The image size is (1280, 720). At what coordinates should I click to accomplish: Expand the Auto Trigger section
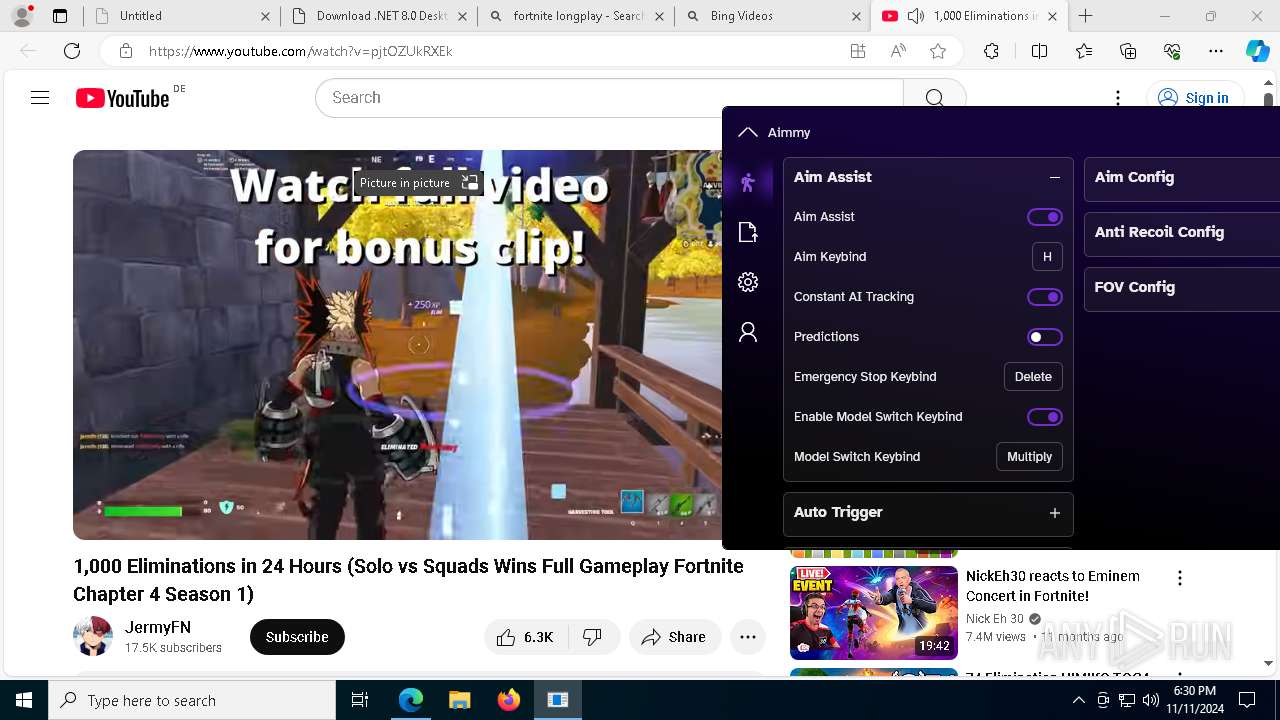click(1054, 513)
